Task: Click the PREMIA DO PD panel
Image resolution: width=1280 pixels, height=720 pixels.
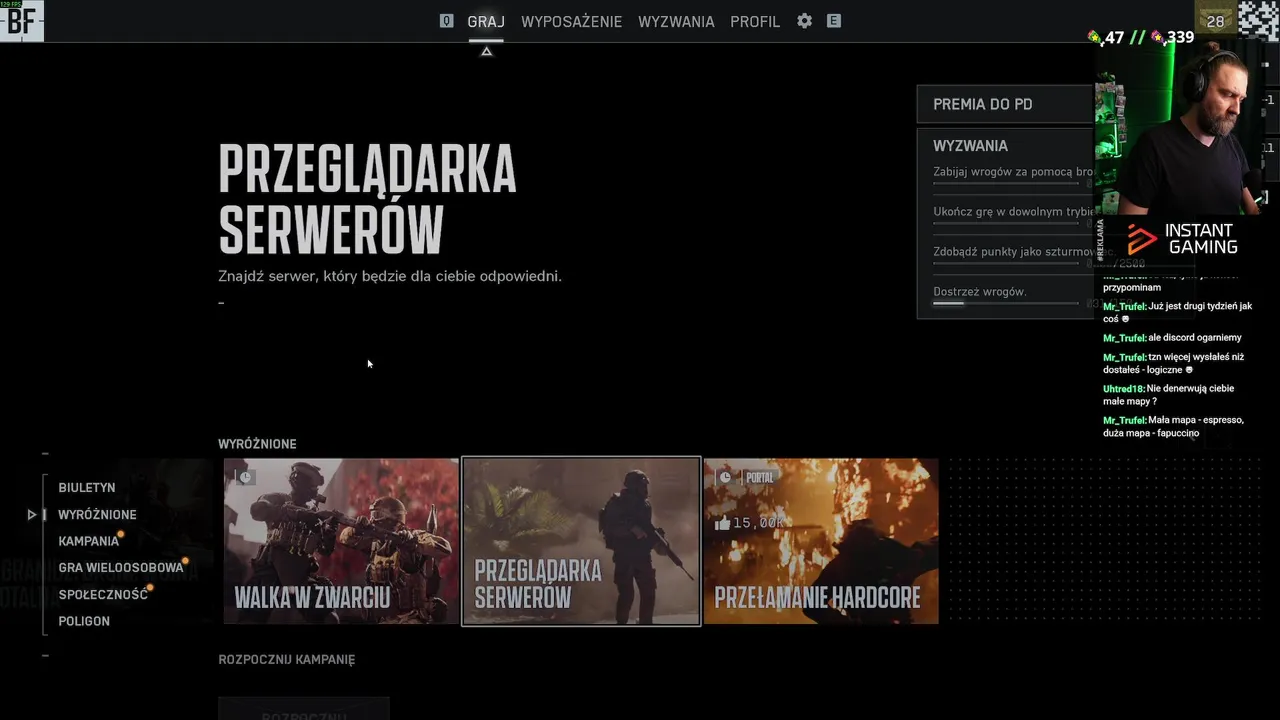Action: tap(1005, 104)
